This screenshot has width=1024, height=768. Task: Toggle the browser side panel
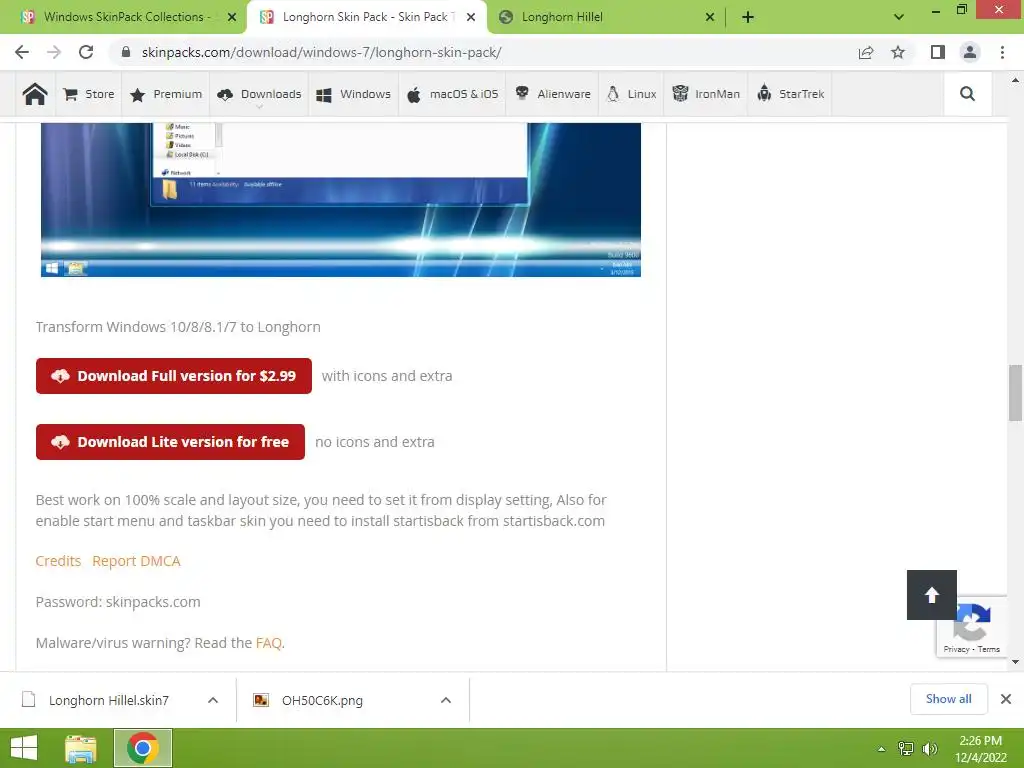pyautogui.click(x=938, y=52)
